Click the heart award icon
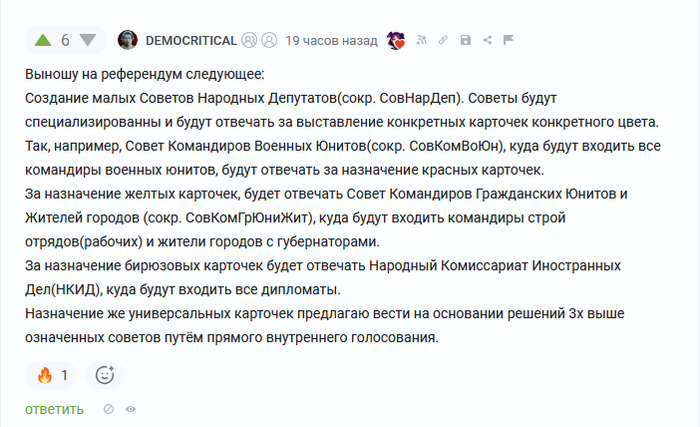Screen dimensions: 700x427 click(x=396, y=40)
